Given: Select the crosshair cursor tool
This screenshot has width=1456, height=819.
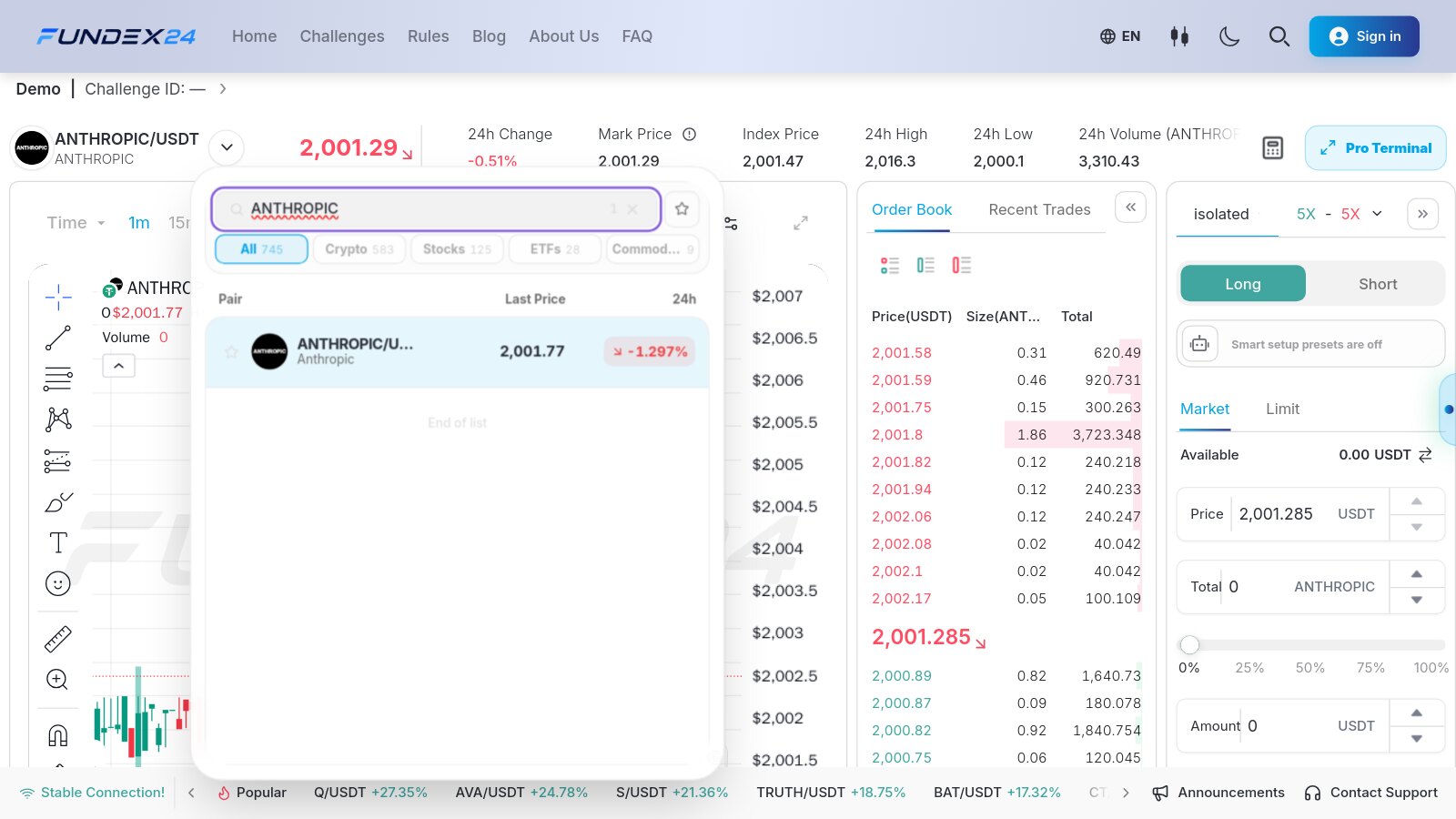Looking at the screenshot, I should (x=58, y=297).
